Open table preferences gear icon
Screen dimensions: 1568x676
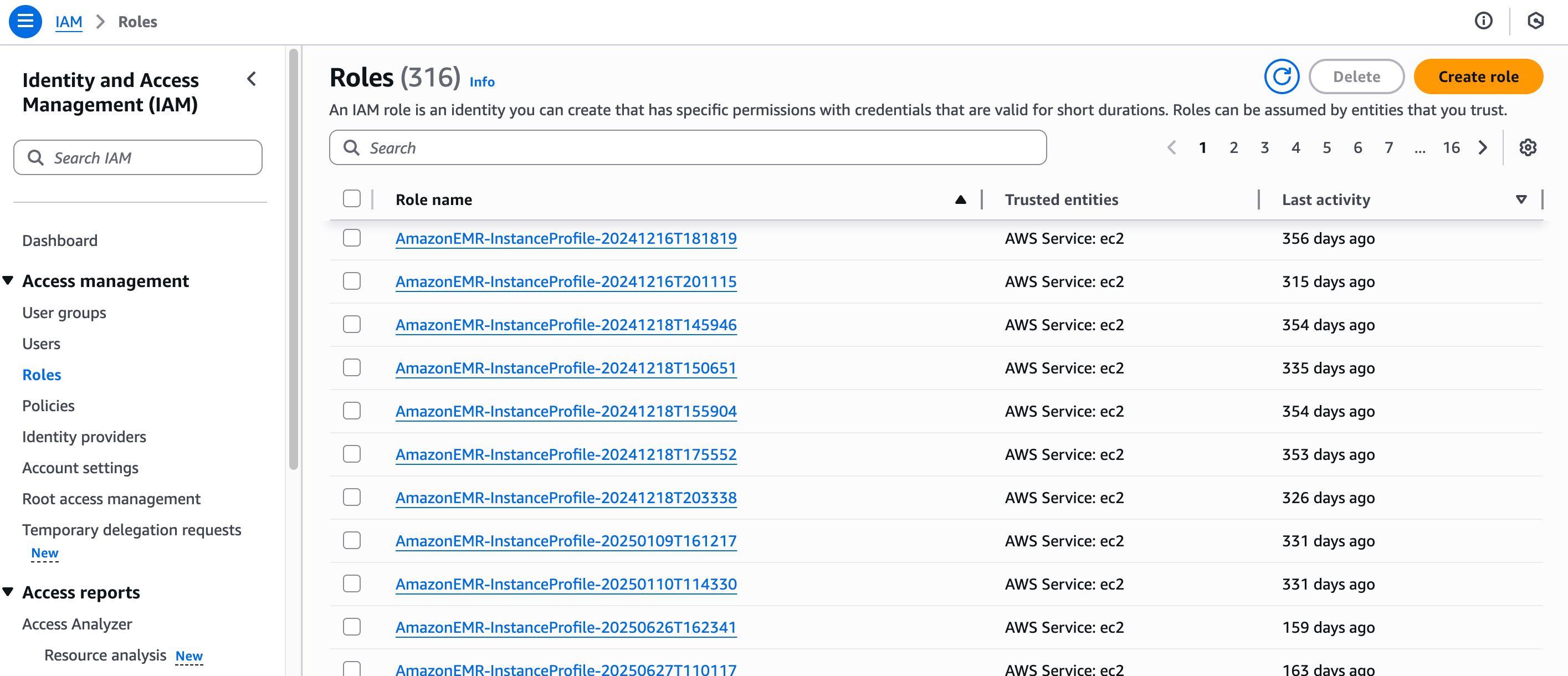pyautogui.click(x=1527, y=148)
